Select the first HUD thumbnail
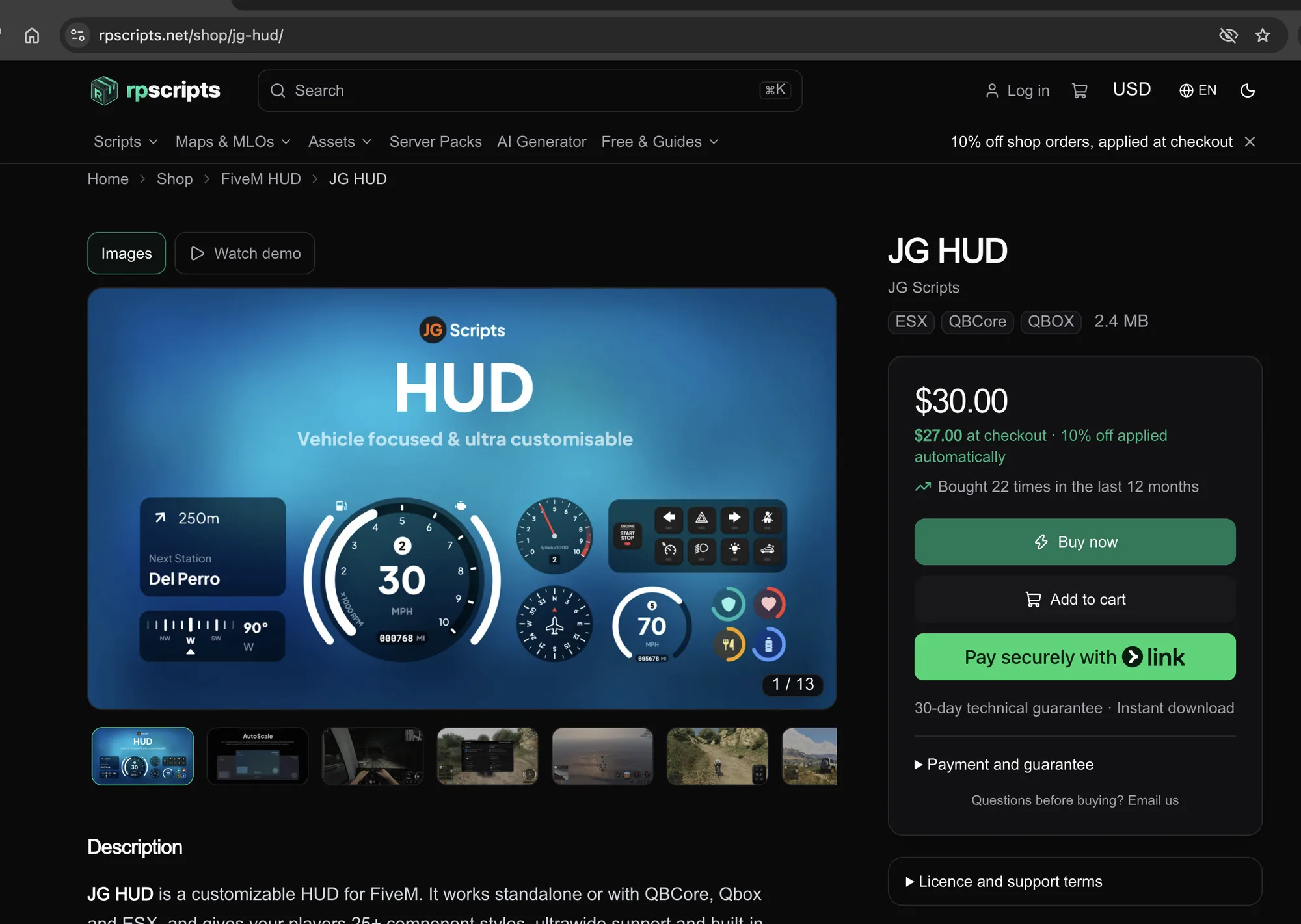Viewport: 1301px width, 924px height. coord(142,756)
